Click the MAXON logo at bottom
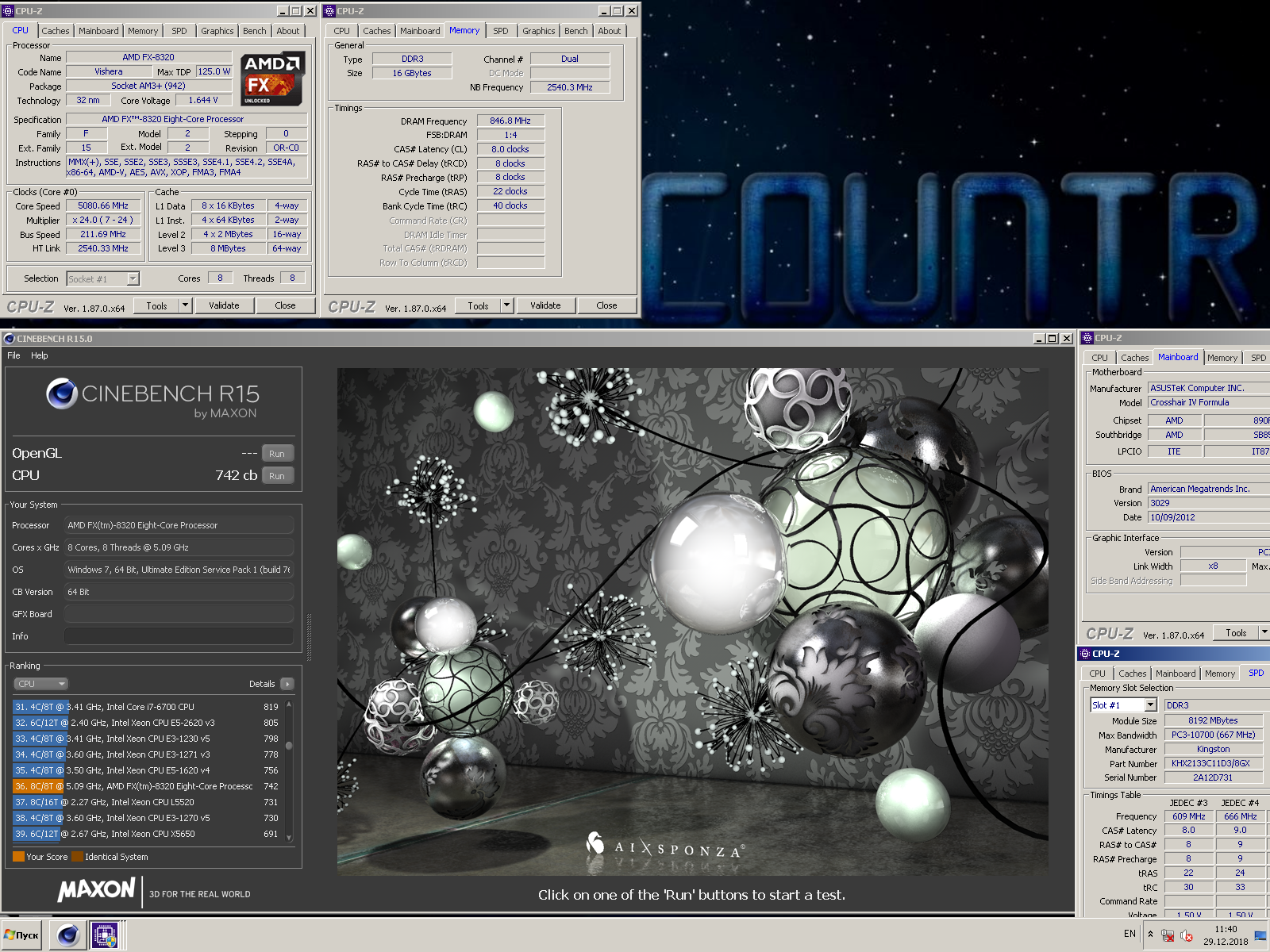This screenshot has width=1270, height=952. pyautogui.click(x=96, y=890)
